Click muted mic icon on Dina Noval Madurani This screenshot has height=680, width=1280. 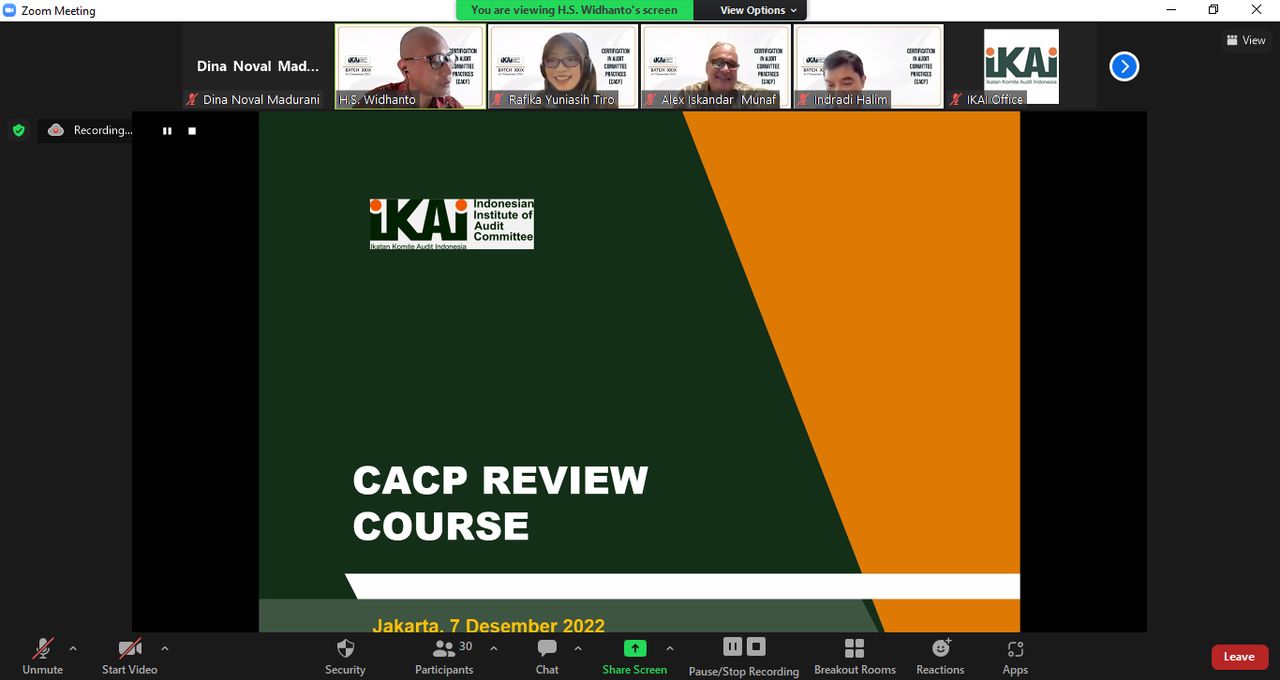point(192,100)
